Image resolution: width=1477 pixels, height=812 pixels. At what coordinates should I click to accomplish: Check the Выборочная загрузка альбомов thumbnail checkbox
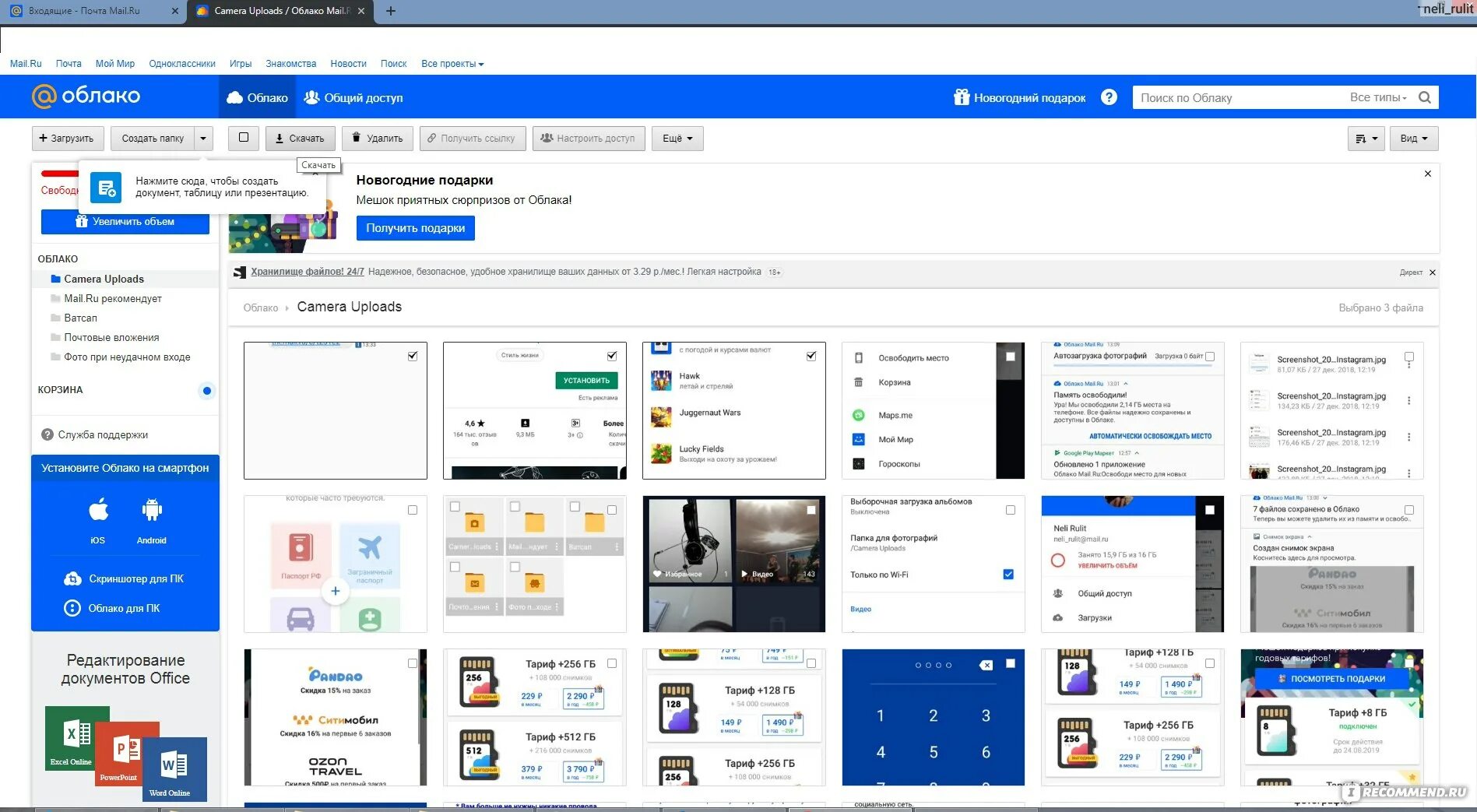pyautogui.click(x=1011, y=510)
